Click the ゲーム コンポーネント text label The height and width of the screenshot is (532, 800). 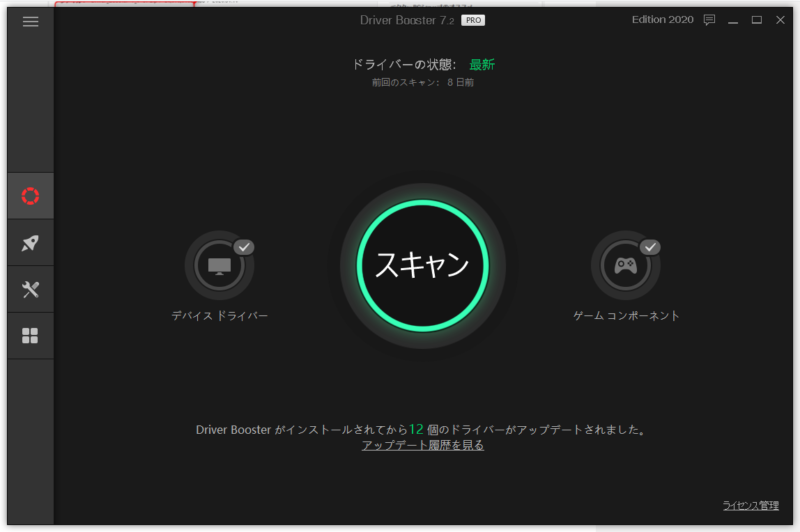pyautogui.click(x=626, y=316)
